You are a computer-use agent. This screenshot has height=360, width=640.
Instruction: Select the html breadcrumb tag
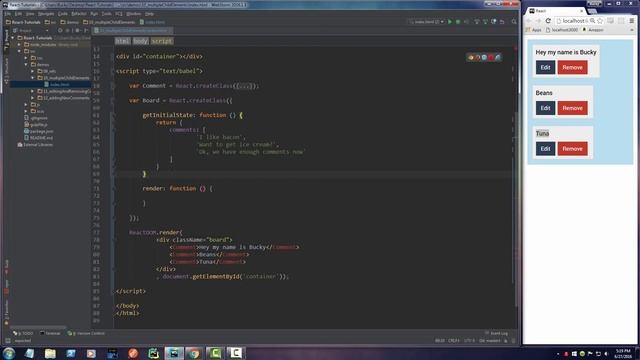pyautogui.click(x=122, y=41)
